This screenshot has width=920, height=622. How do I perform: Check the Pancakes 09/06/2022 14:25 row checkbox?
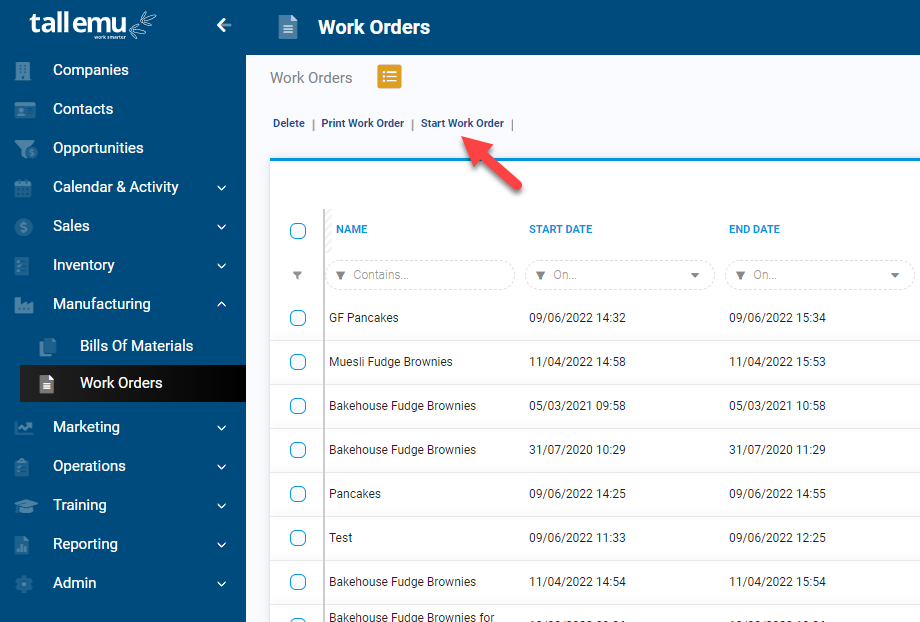pos(298,494)
